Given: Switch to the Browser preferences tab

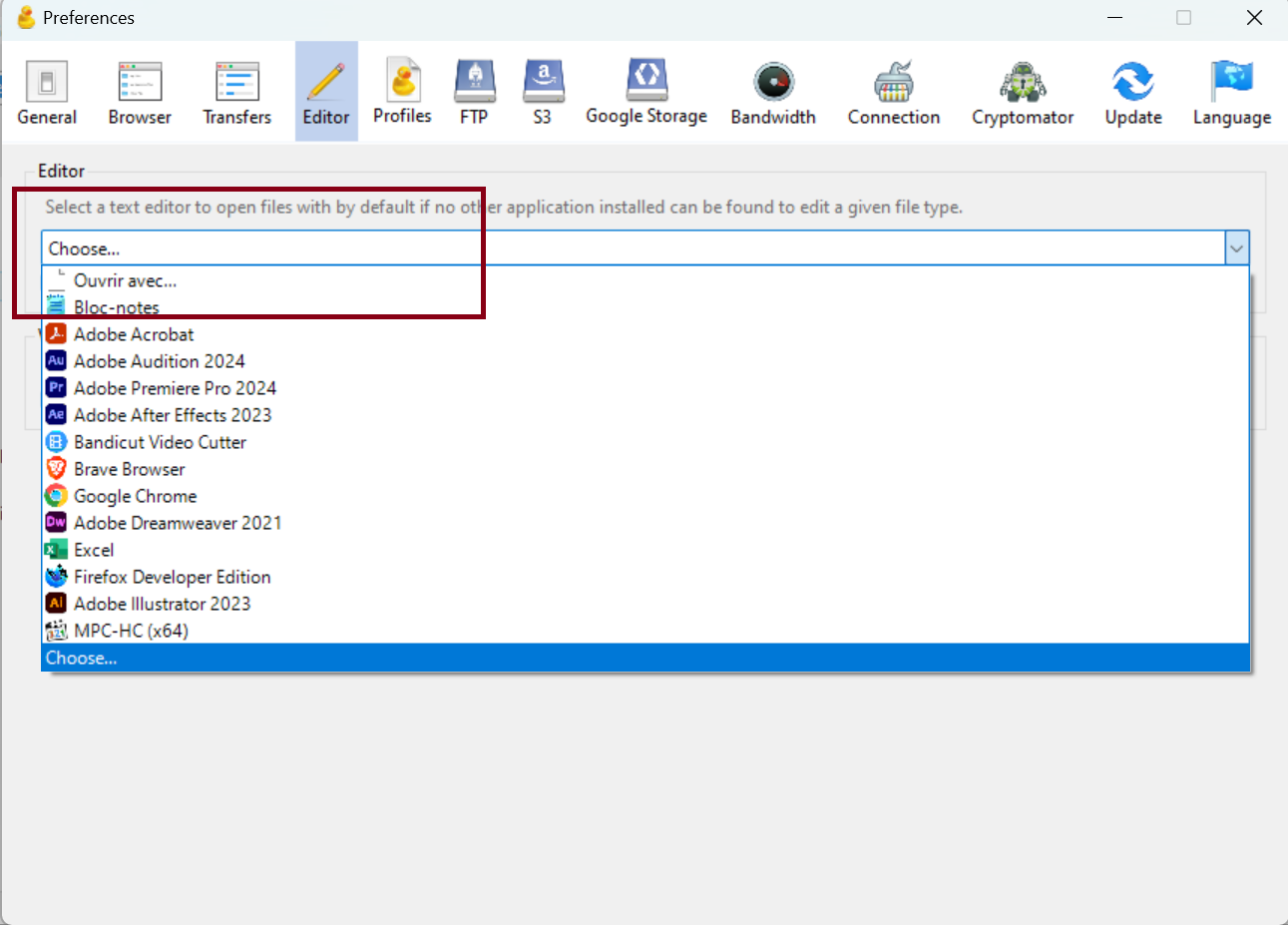Looking at the screenshot, I should pos(140,92).
